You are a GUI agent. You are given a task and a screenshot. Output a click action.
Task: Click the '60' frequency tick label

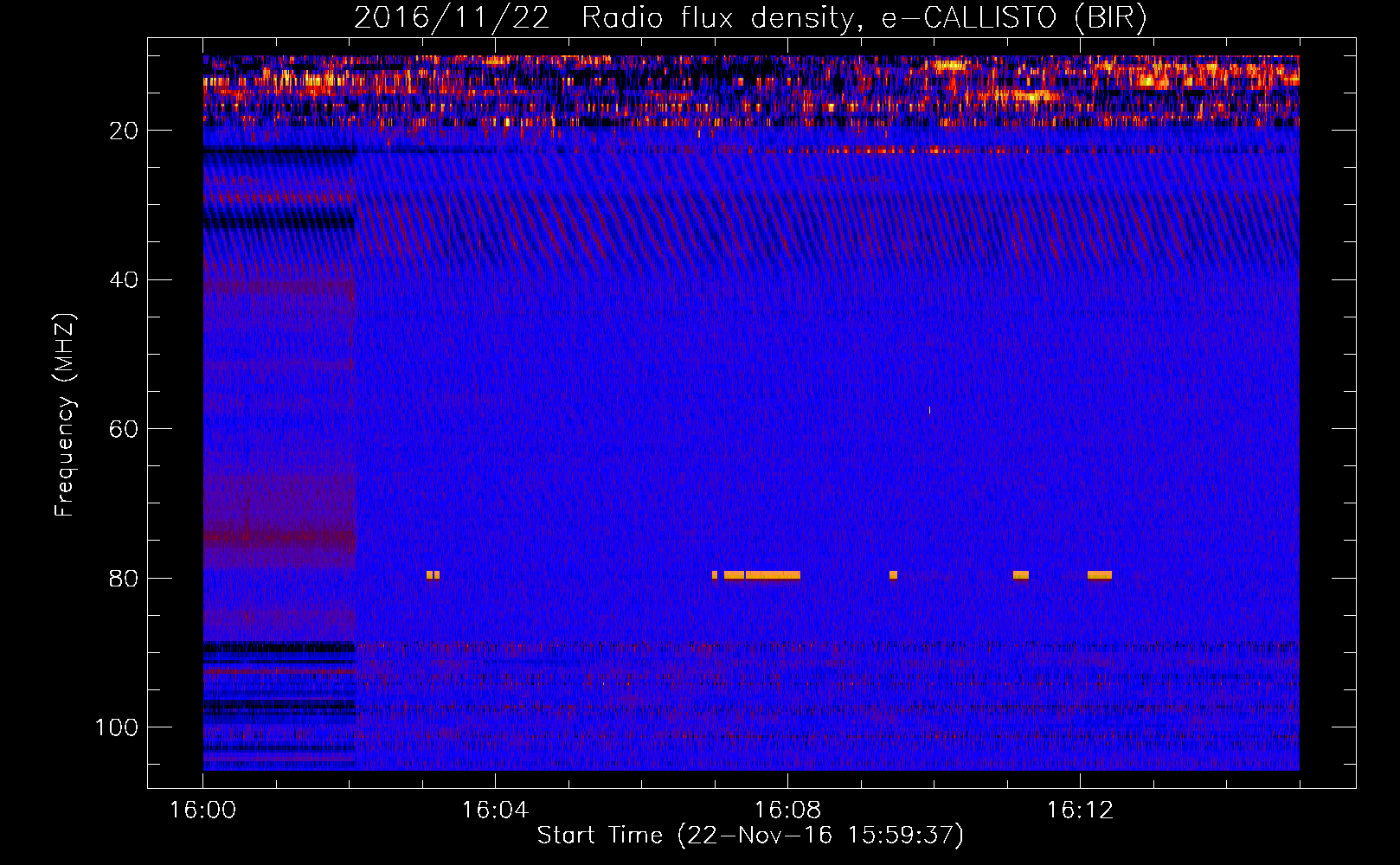coord(124,430)
